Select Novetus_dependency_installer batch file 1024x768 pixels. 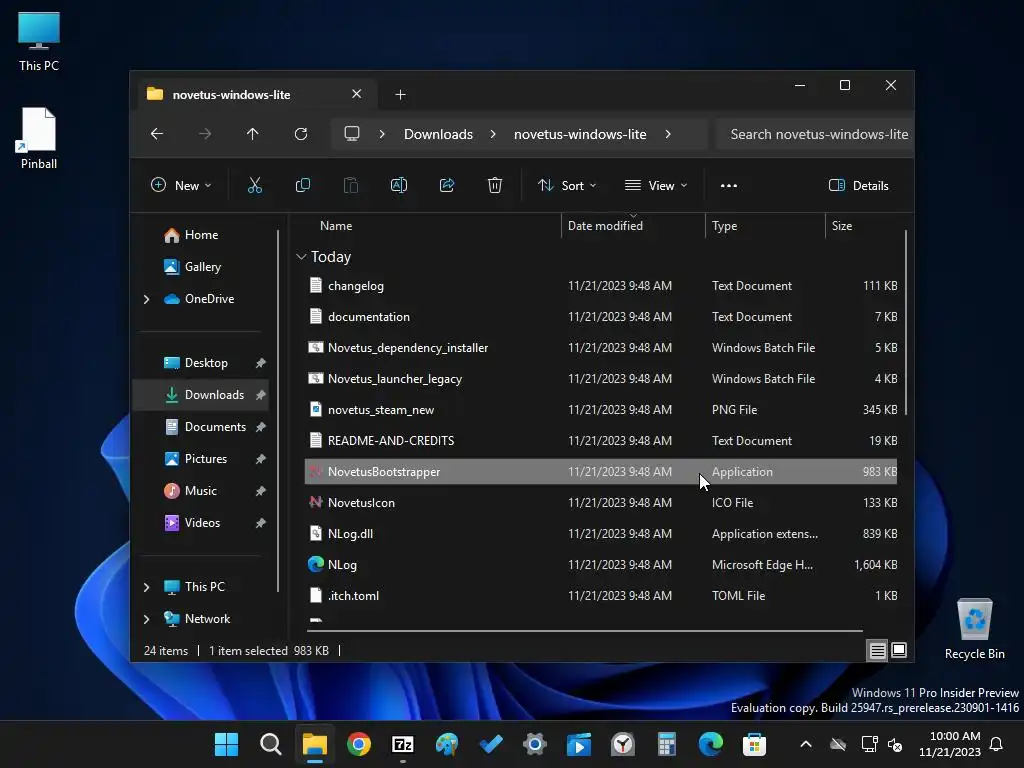(x=601, y=348)
